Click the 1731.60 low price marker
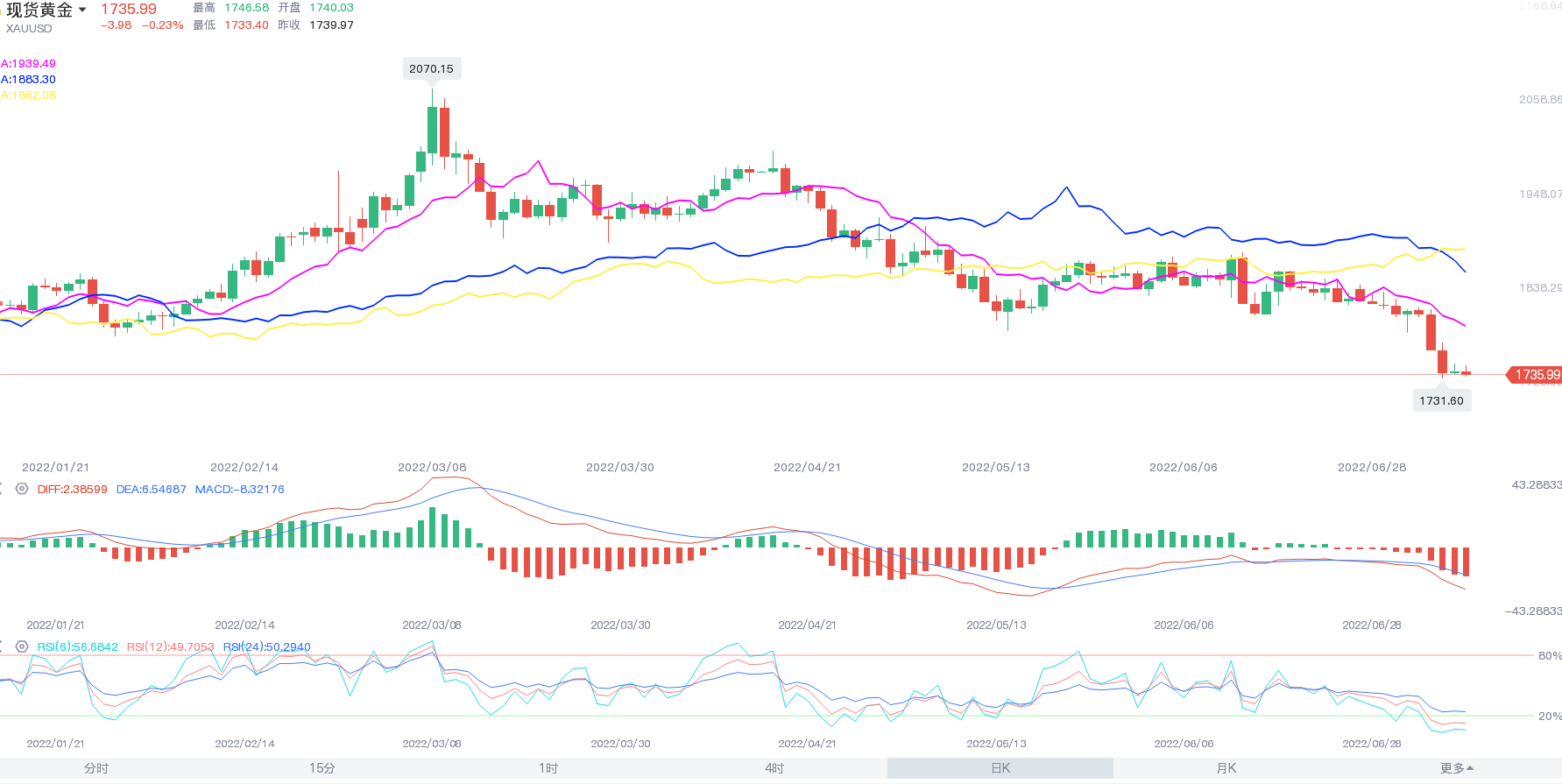Image resolution: width=1562 pixels, height=784 pixels. [1441, 400]
